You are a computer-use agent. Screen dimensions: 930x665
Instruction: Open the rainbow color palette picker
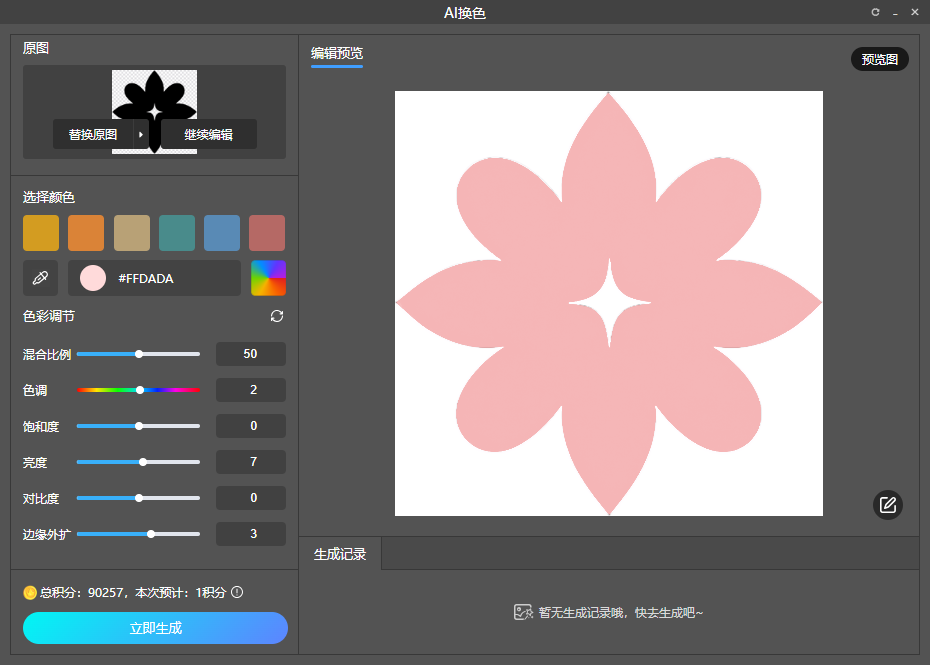[x=268, y=278]
